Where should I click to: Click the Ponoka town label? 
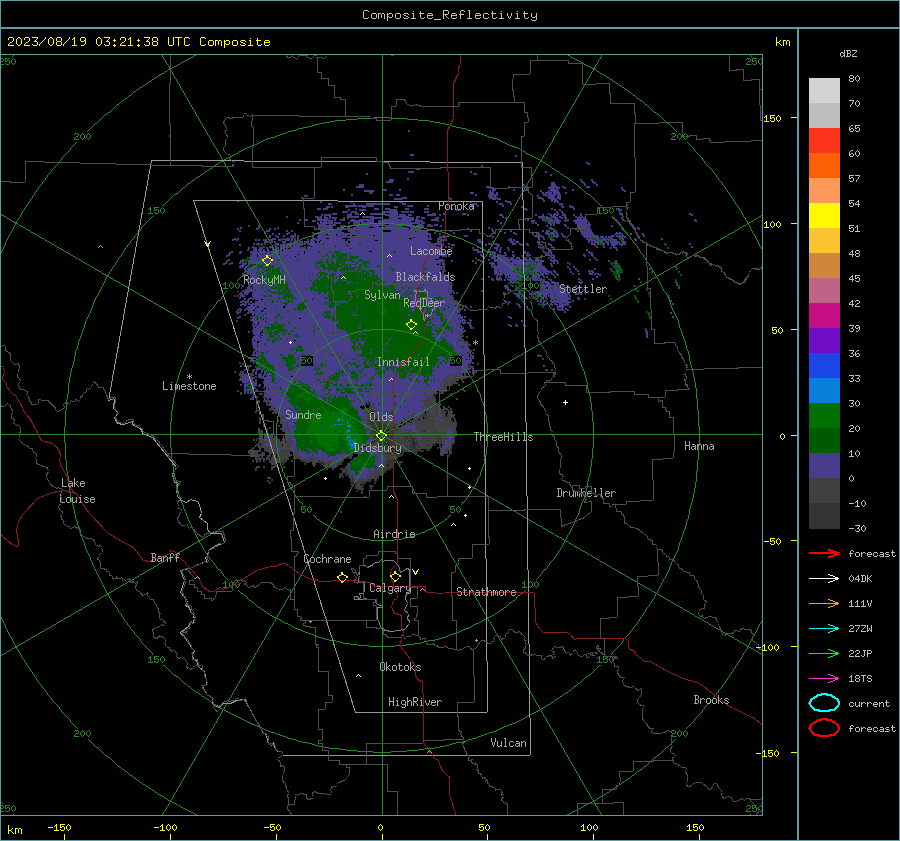pyautogui.click(x=456, y=206)
